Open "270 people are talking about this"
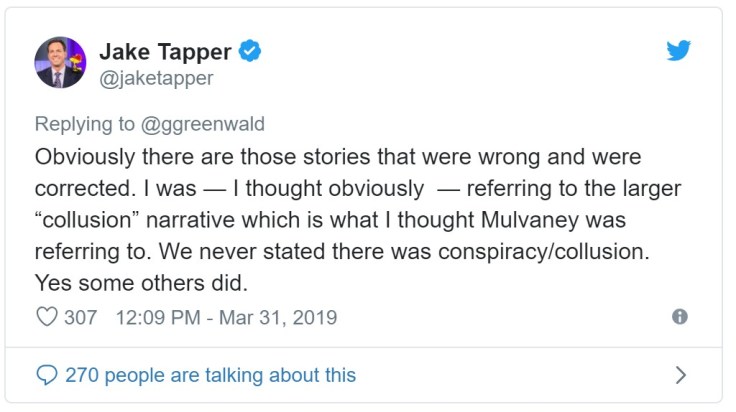Viewport: 736px width, 412px height. coord(210,376)
